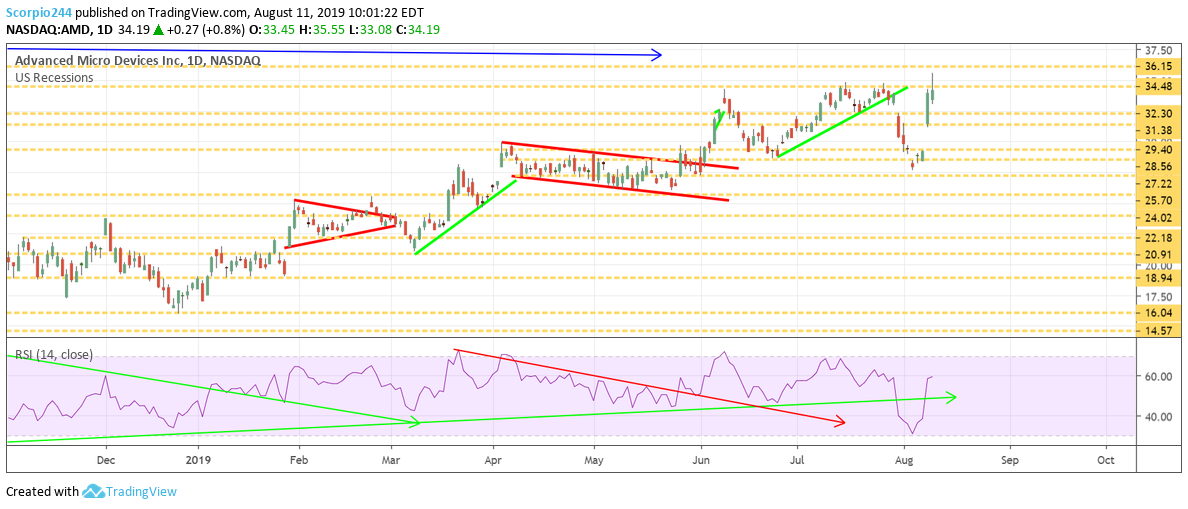Click the '17.50' price axis label

[1158, 297]
